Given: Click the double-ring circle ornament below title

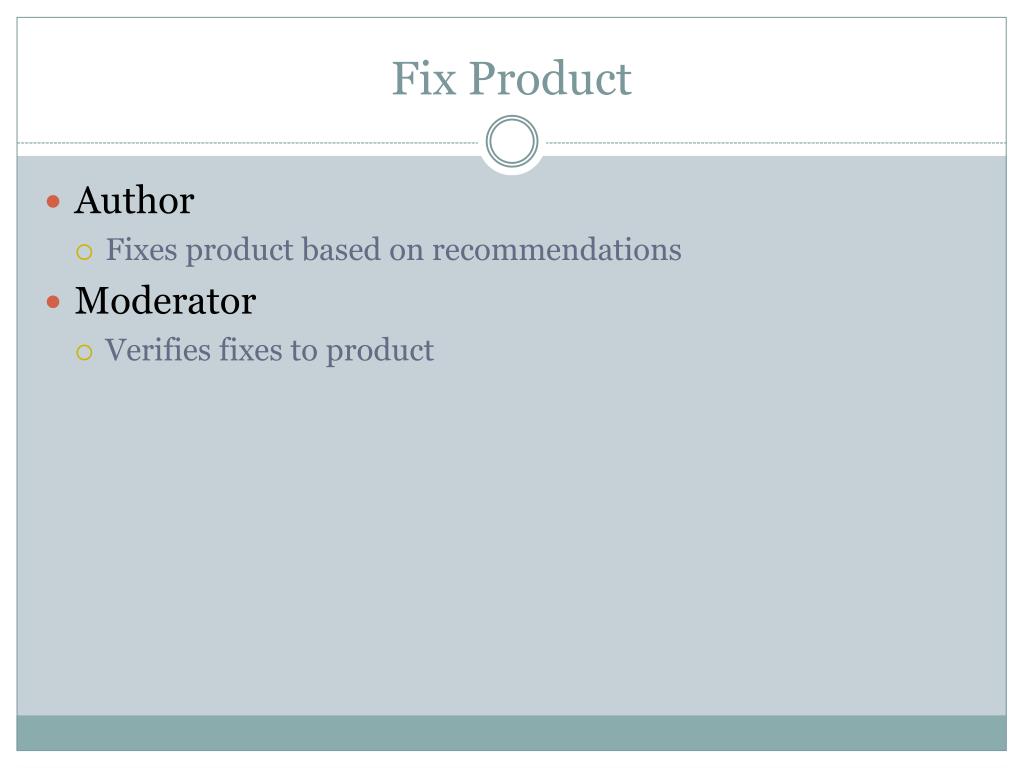Looking at the screenshot, I should click(x=512, y=141).
